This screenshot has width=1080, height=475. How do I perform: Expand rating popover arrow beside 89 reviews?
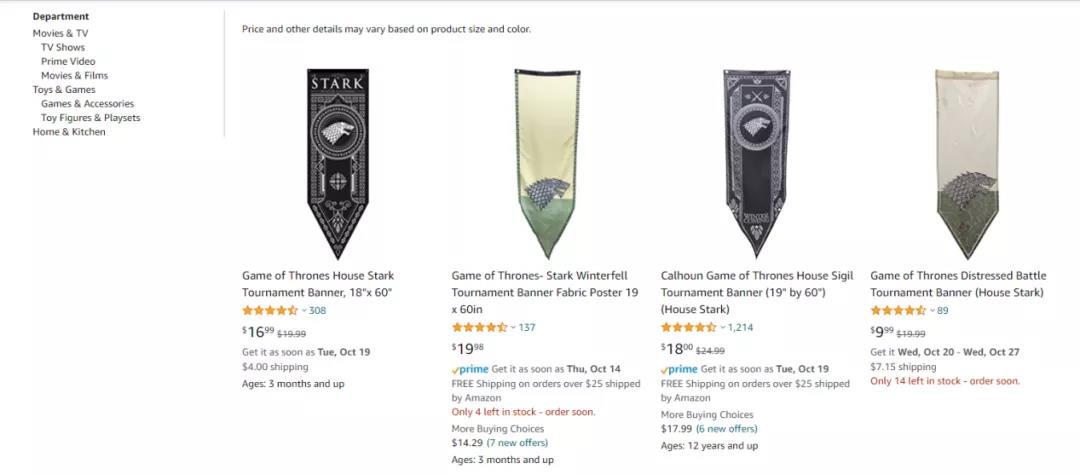(x=932, y=311)
